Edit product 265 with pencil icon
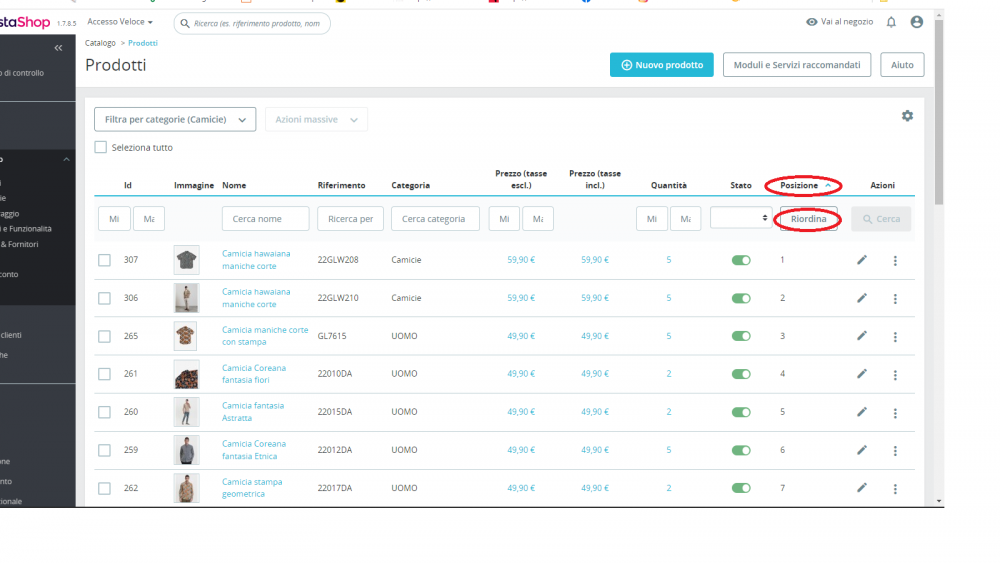Viewport: 1000px width, 563px height. (862, 335)
